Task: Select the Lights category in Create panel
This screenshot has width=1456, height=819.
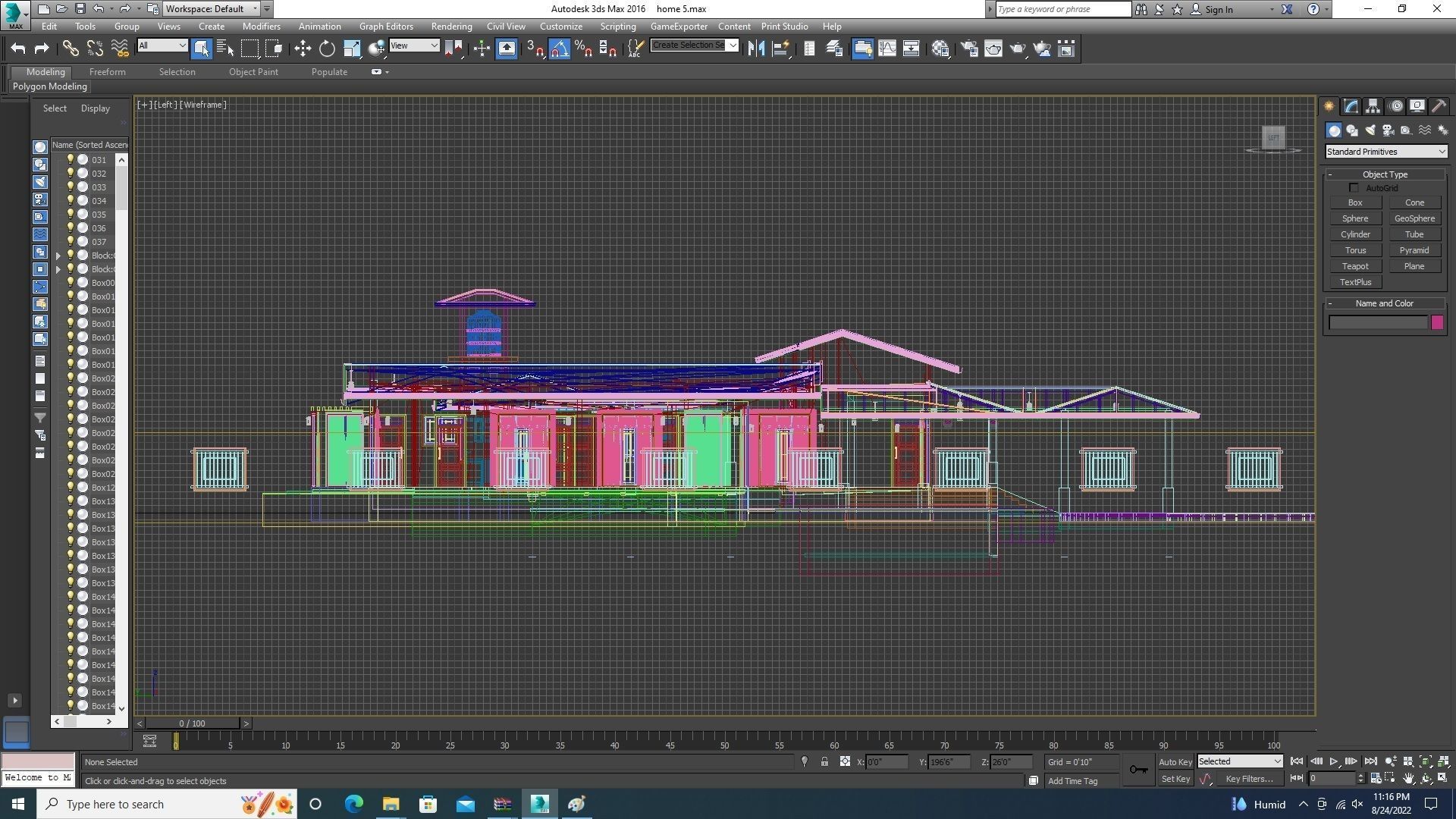Action: pyautogui.click(x=1370, y=130)
